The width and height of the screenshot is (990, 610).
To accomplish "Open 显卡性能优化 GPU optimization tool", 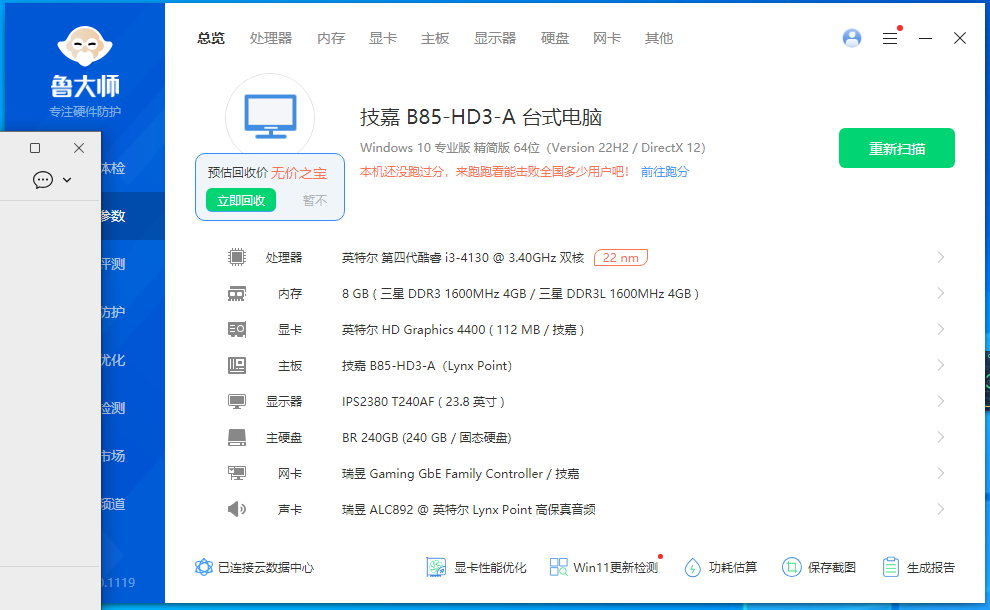I will [476, 567].
